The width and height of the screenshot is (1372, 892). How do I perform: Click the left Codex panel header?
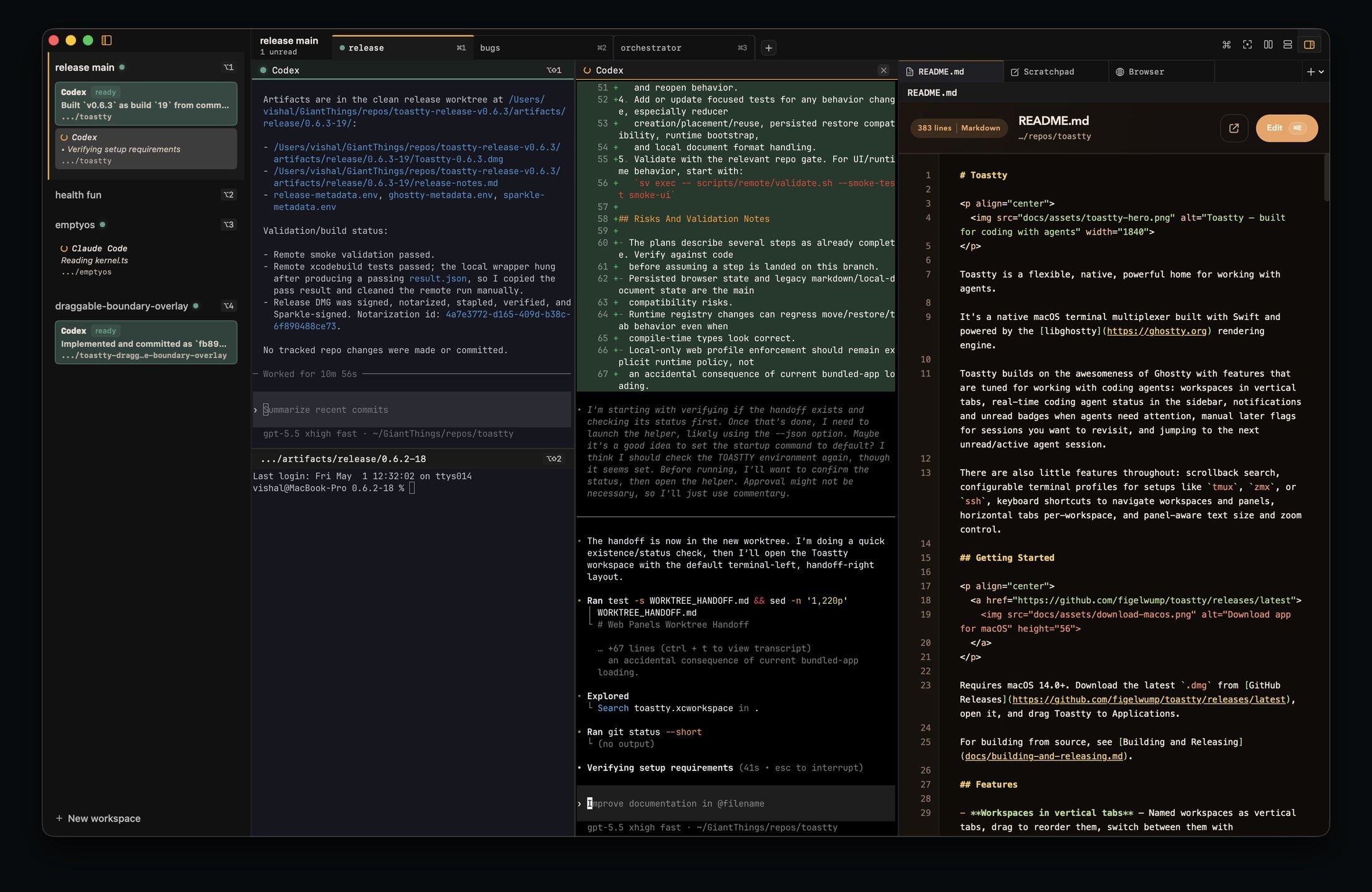tap(412, 70)
